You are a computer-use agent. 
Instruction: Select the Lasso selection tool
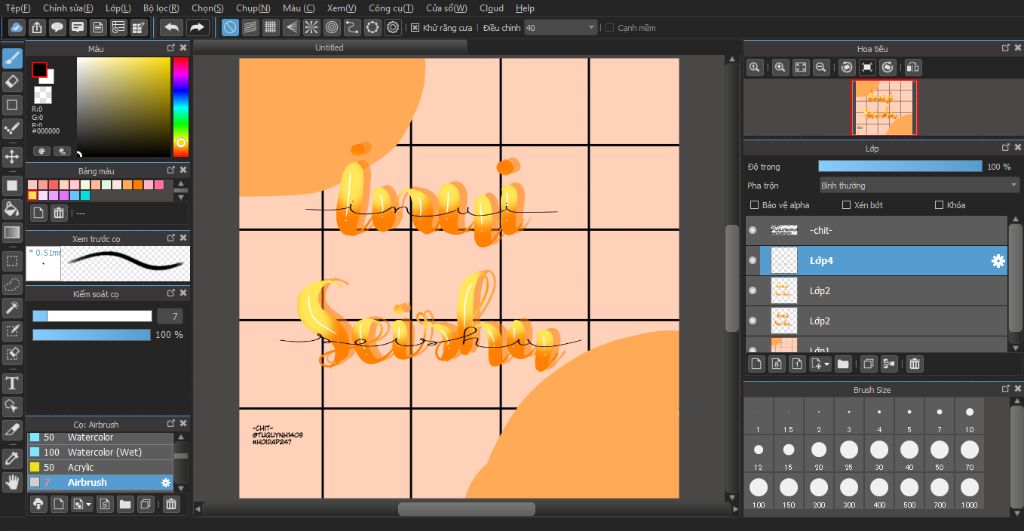point(12,285)
